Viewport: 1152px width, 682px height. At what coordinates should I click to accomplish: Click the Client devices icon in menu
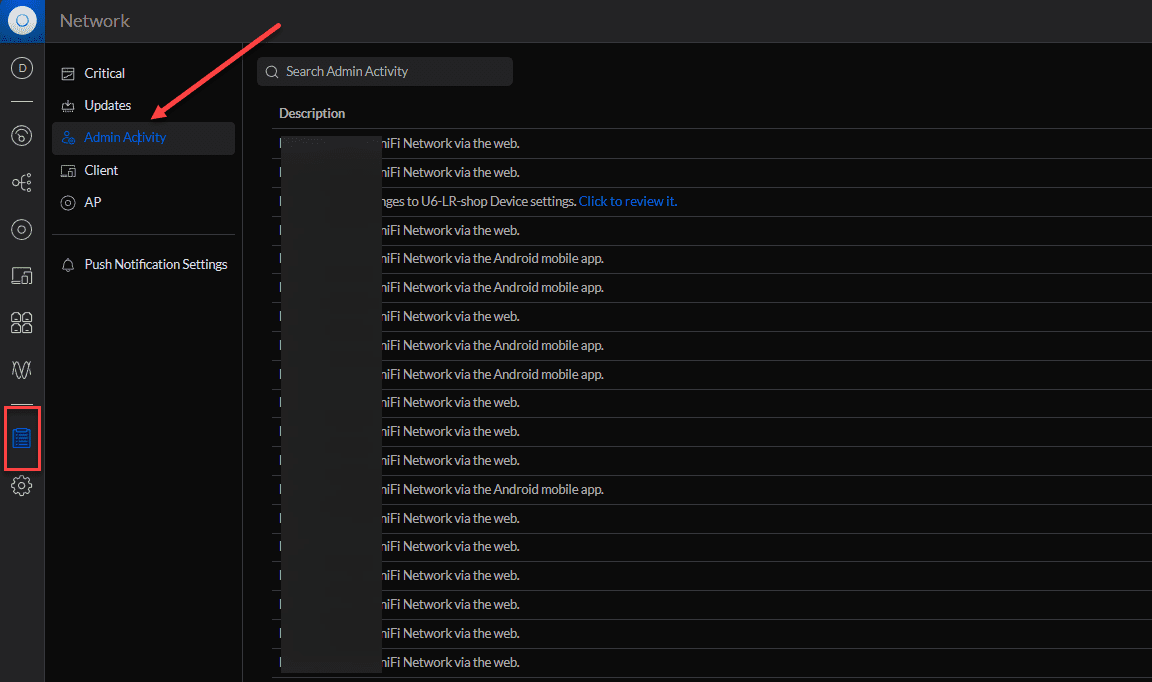coord(68,171)
